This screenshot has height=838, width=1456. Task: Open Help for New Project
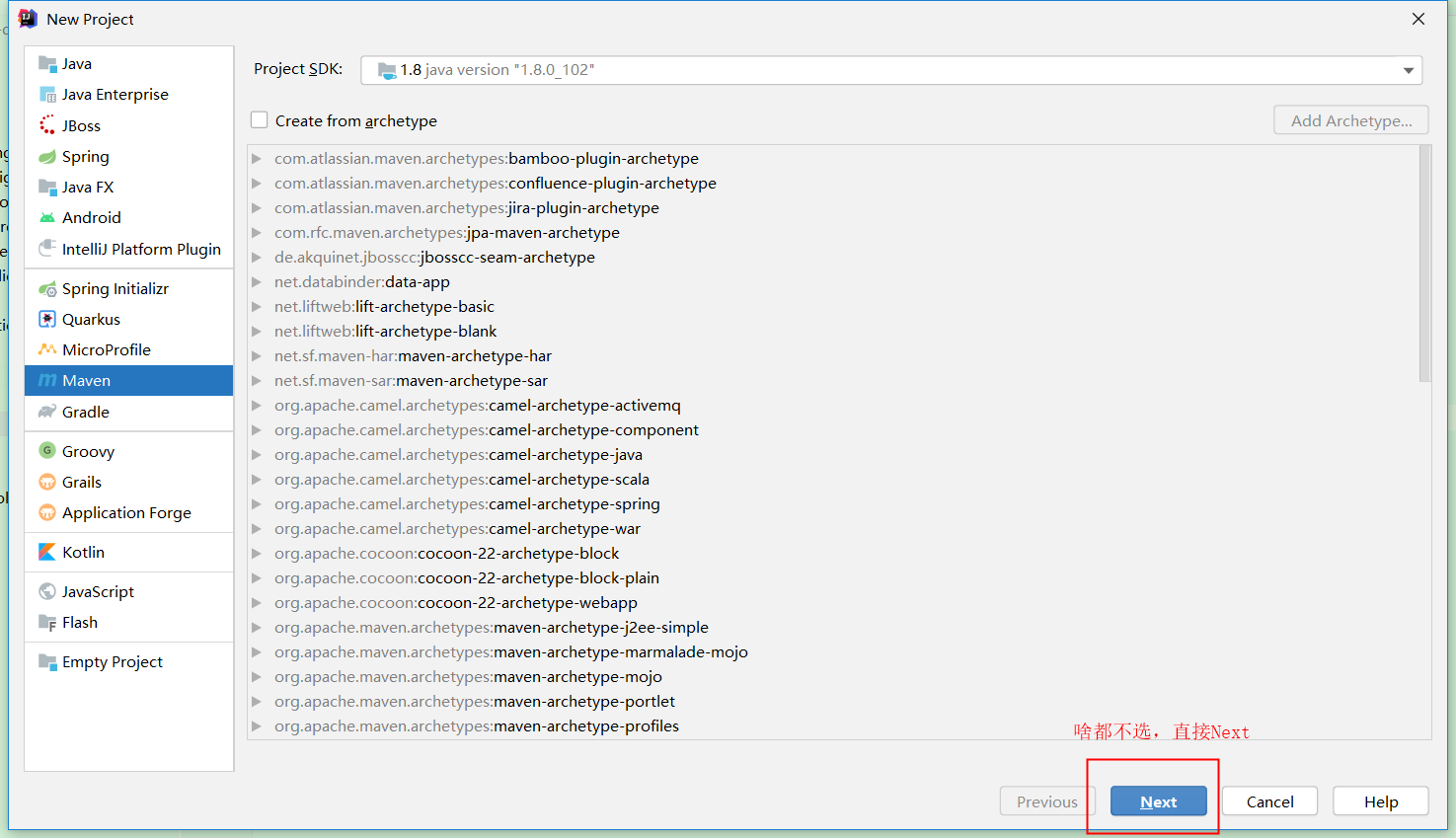click(x=1381, y=801)
